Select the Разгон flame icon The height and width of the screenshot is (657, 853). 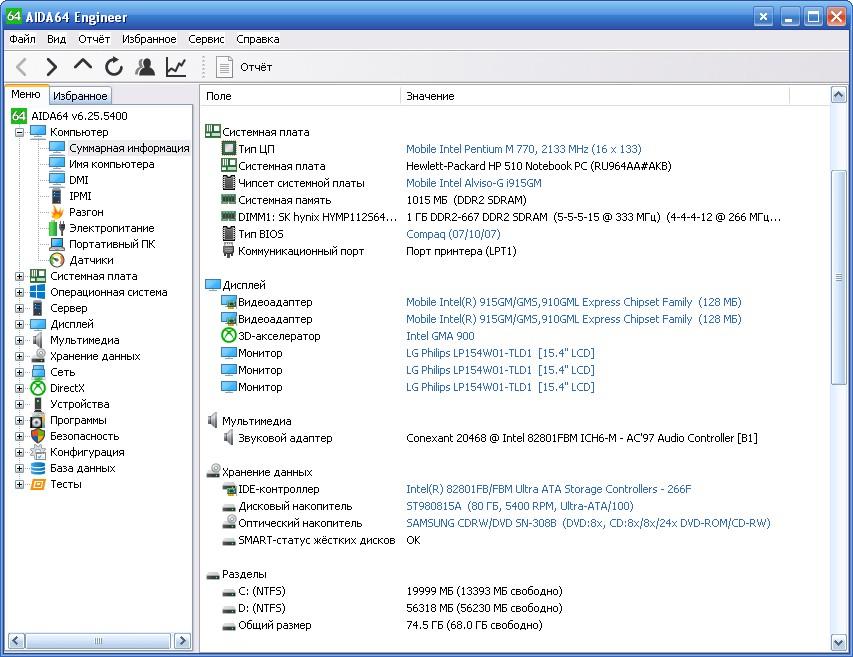point(57,212)
